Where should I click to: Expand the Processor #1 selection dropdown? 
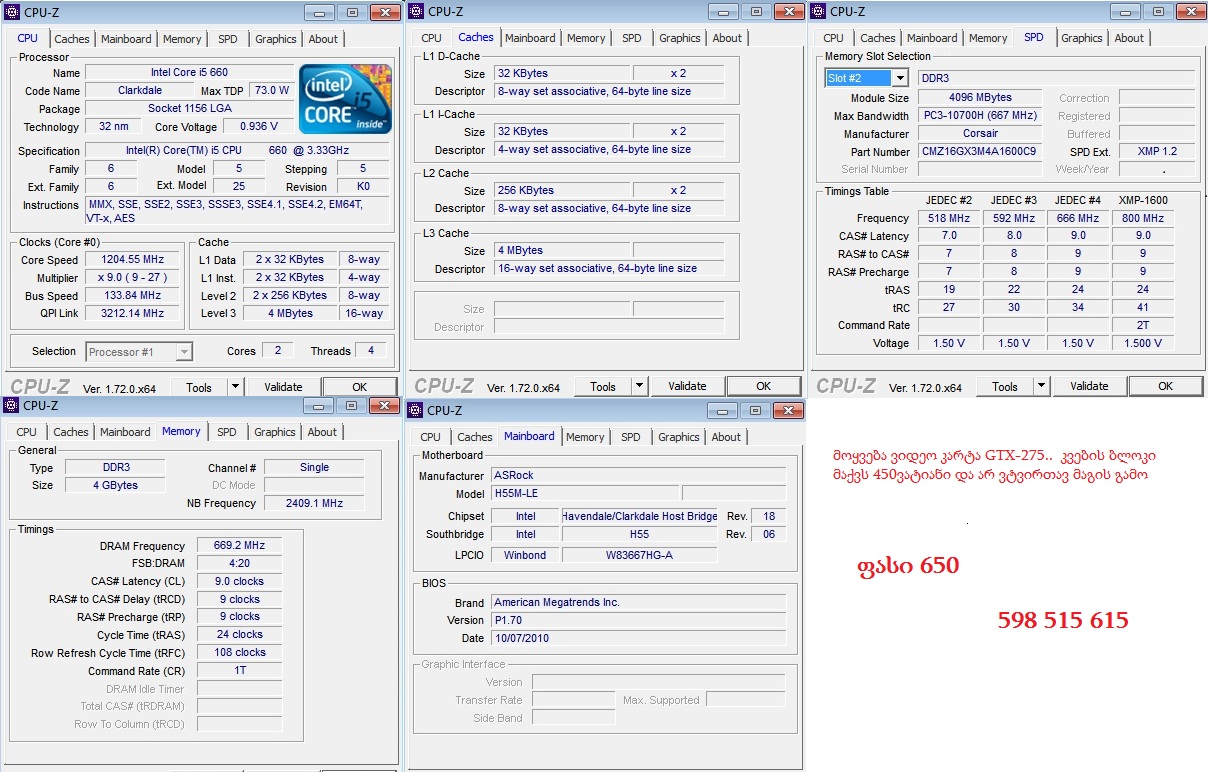tap(183, 352)
